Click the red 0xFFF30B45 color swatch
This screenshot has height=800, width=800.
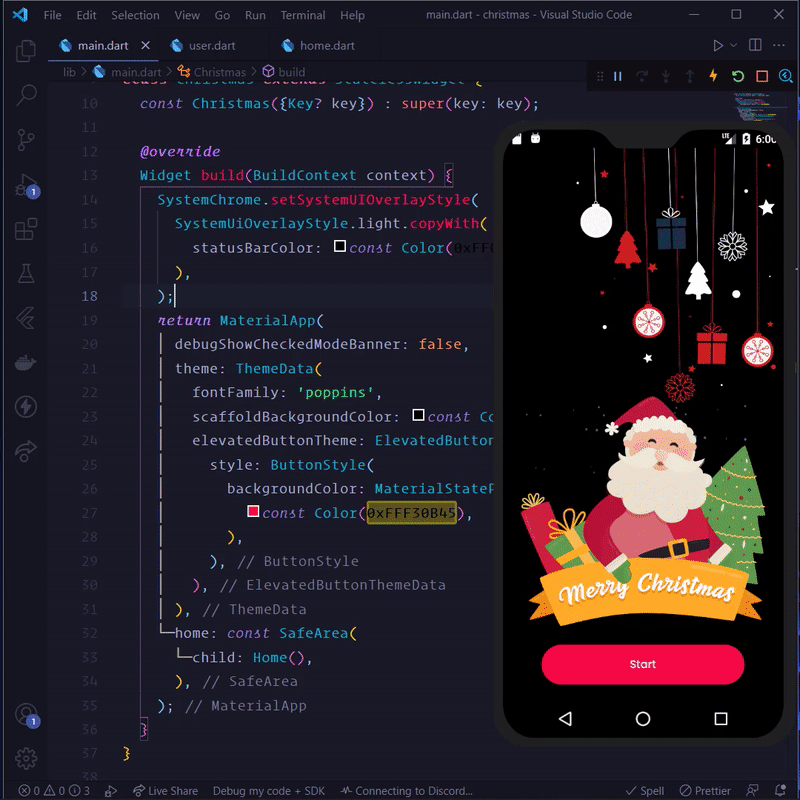pyautogui.click(x=253, y=511)
